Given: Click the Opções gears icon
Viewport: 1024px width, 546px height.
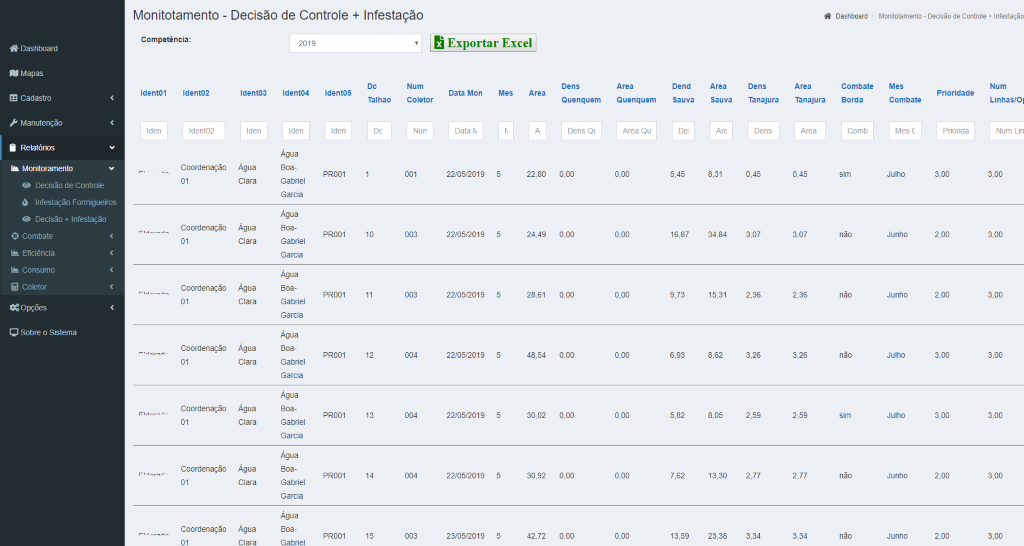Looking at the screenshot, I should tap(13, 308).
